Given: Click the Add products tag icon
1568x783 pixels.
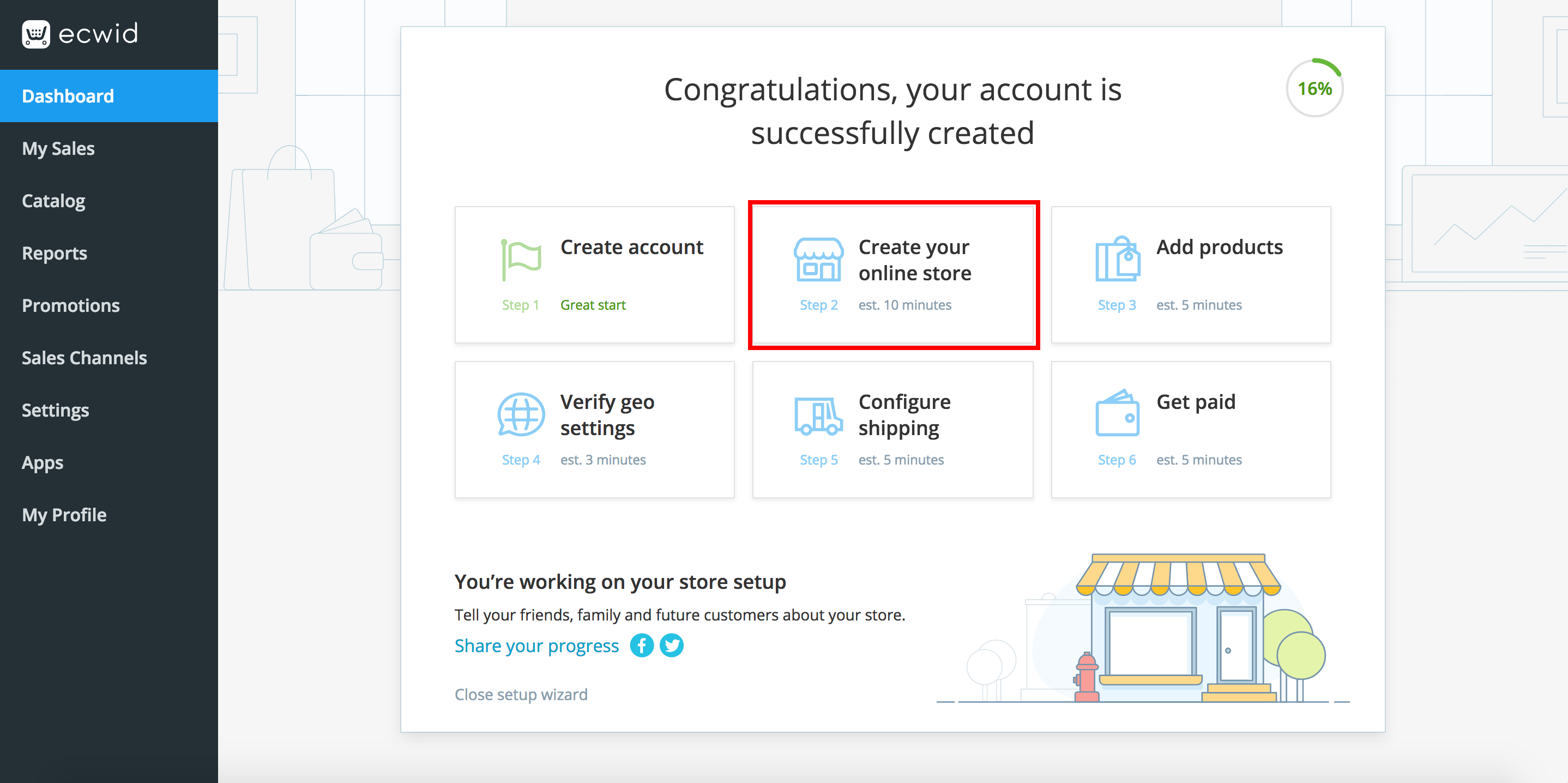Looking at the screenshot, I should pos(1117,260).
